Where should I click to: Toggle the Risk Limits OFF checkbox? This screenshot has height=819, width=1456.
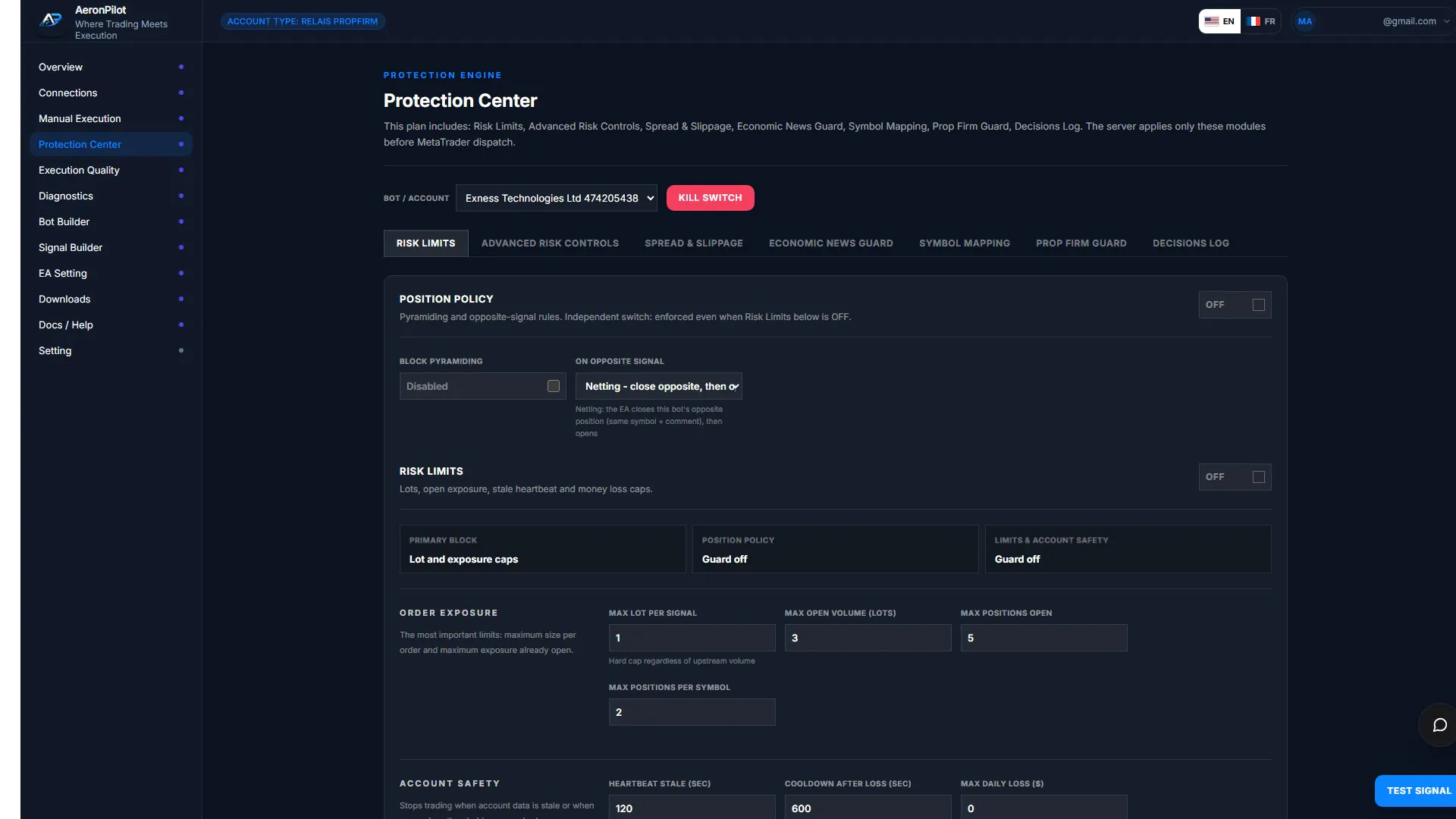(1259, 477)
